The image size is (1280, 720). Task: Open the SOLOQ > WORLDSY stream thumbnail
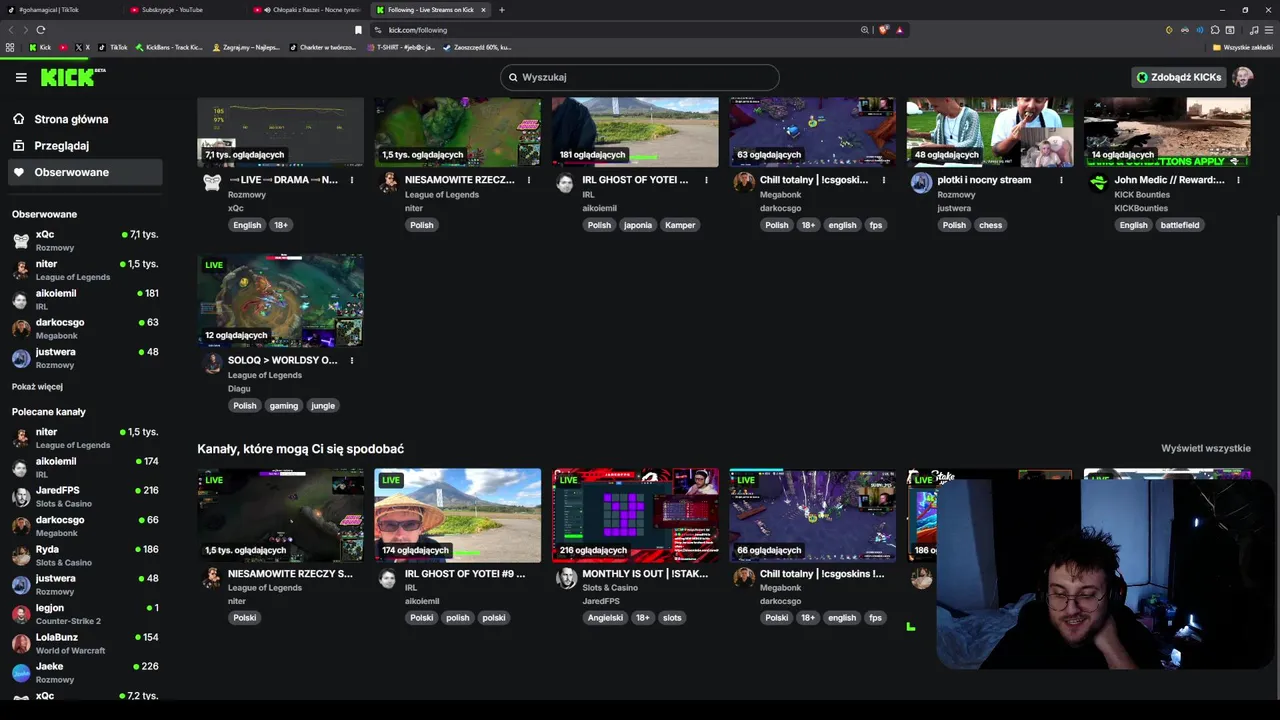pos(281,300)
